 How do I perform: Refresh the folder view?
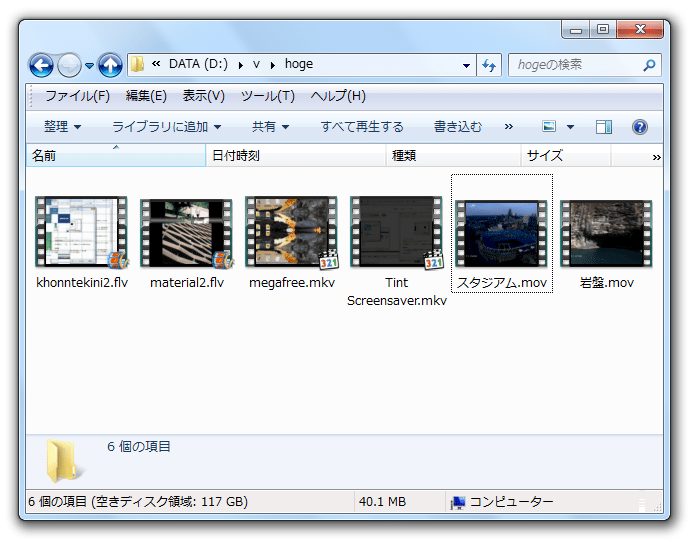[489, 65]
